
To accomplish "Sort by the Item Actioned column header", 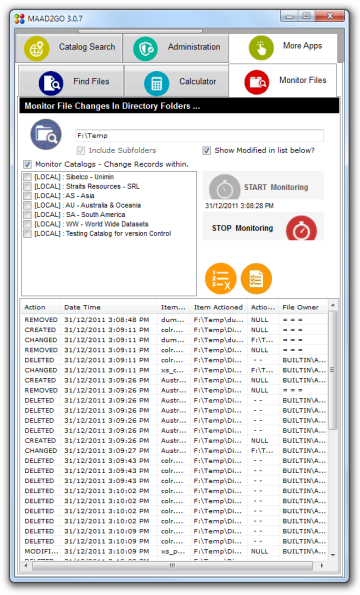I will (x=219, y=307).
